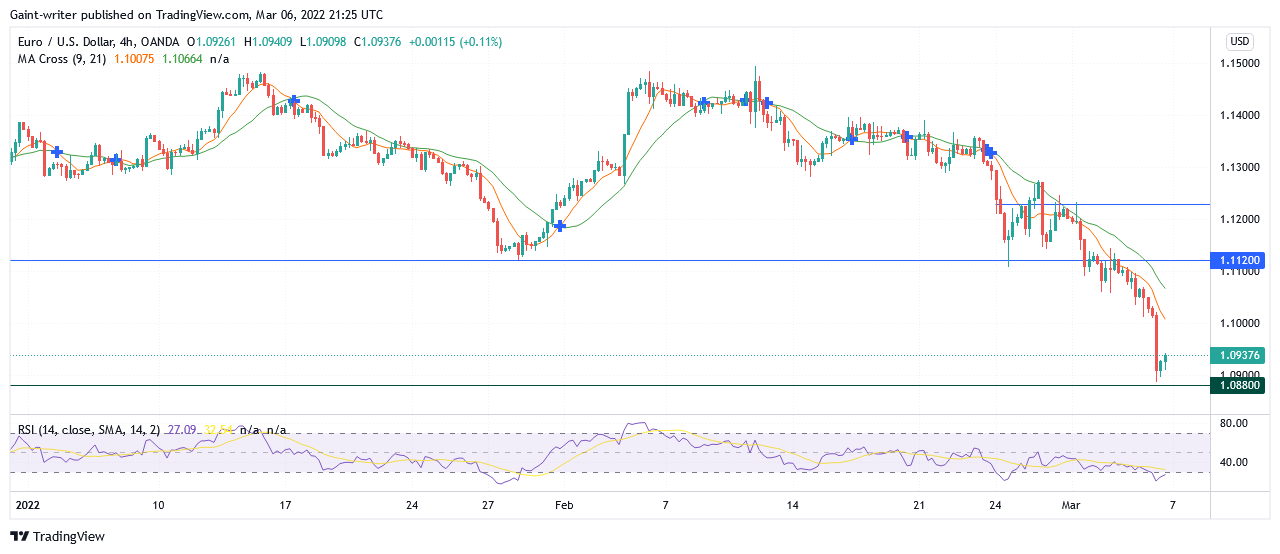Click the low price value 1.09098
Screen dimensions: 1280x554
tap(328, 42)
